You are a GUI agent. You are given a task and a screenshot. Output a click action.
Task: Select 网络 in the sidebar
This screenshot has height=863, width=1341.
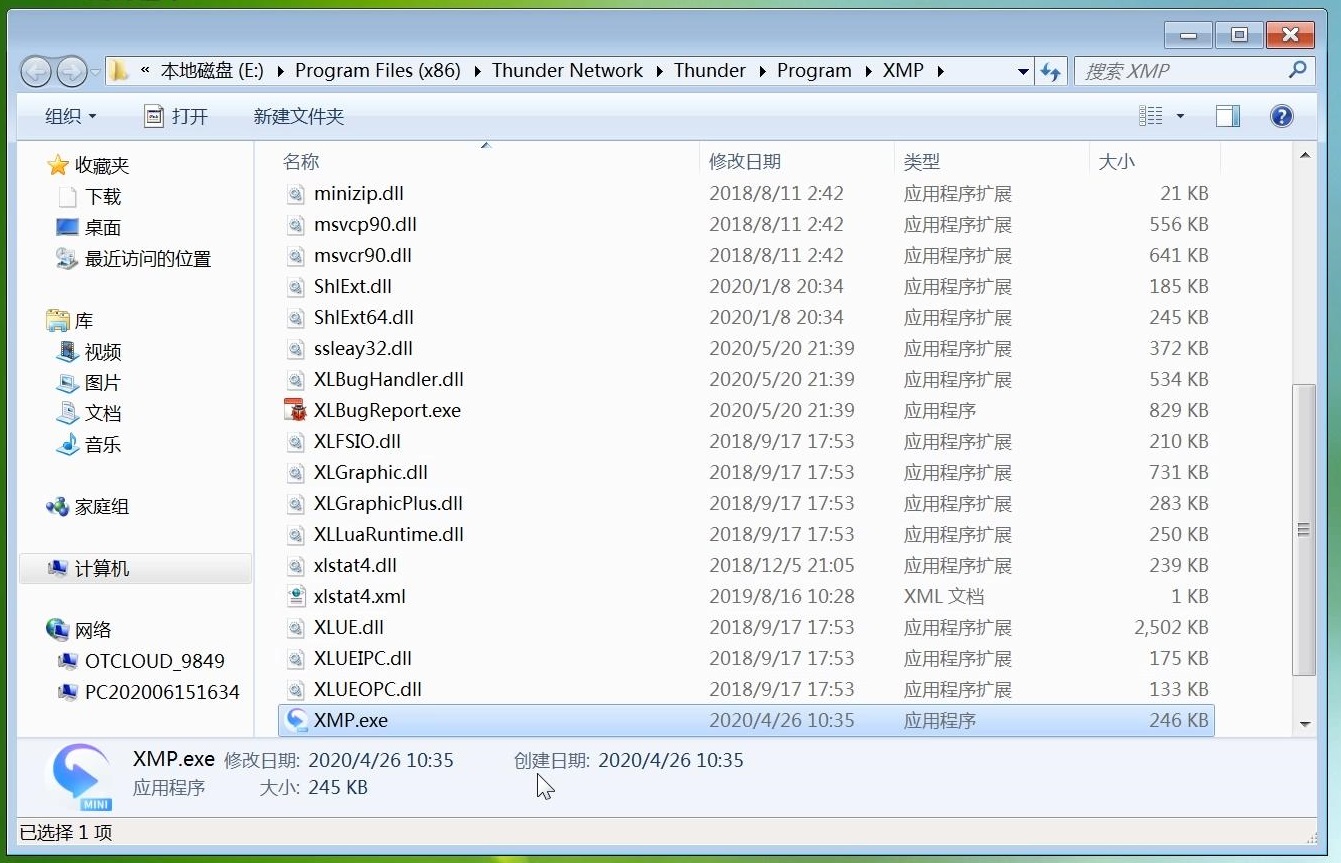[79, 631]
